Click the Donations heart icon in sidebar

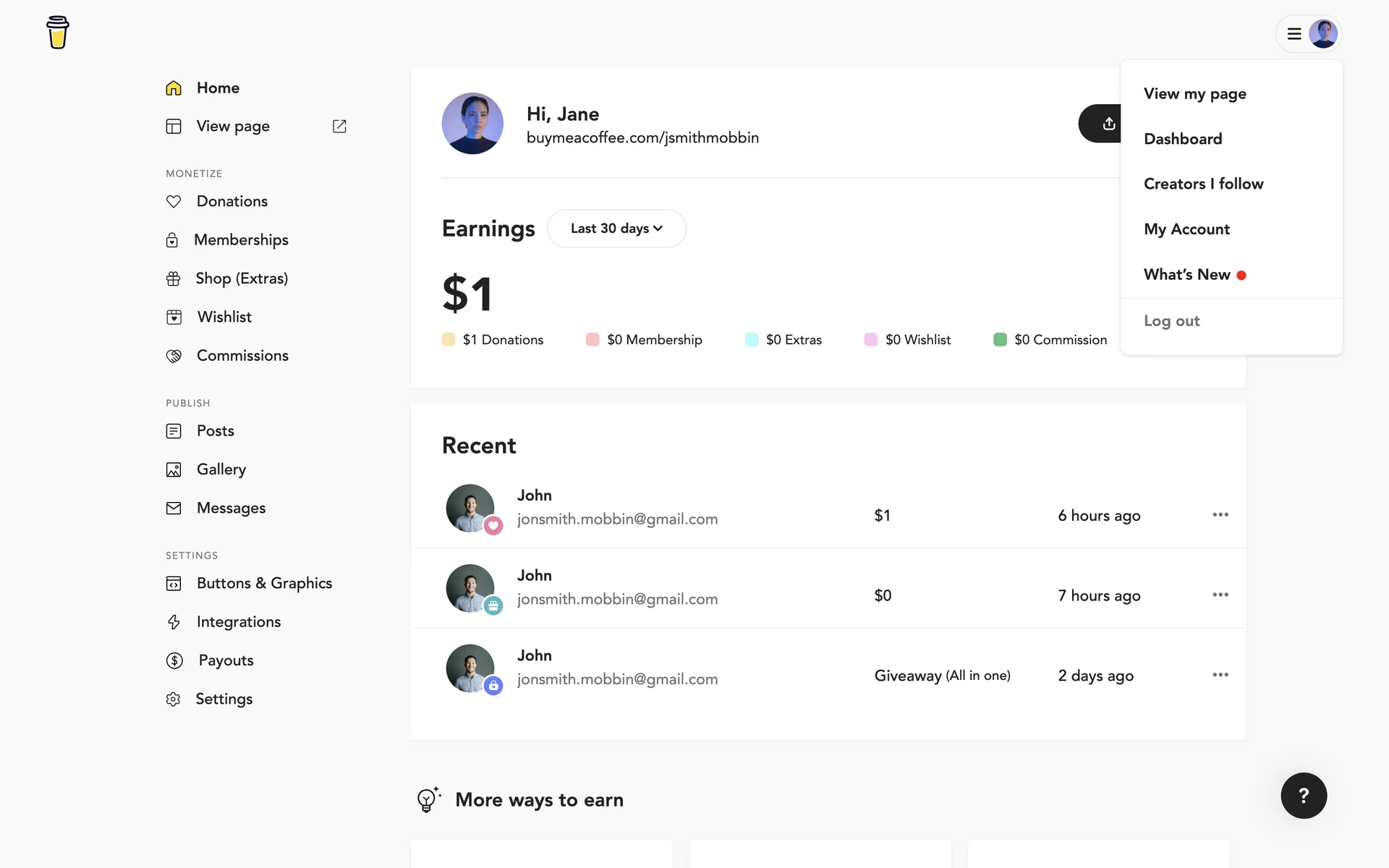(174, 201)
